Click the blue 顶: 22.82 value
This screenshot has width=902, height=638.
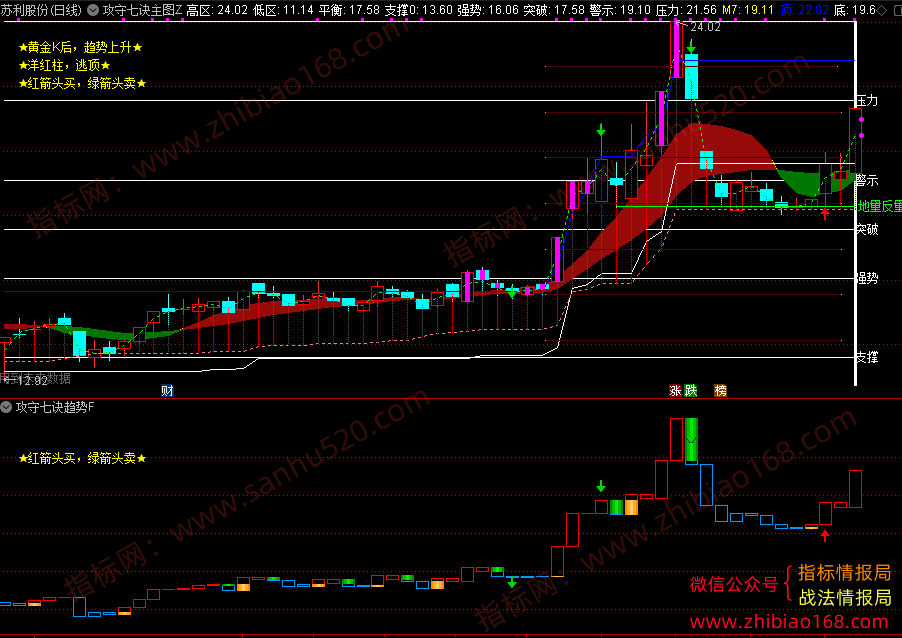pyautogui.click(x=804, y=10)
